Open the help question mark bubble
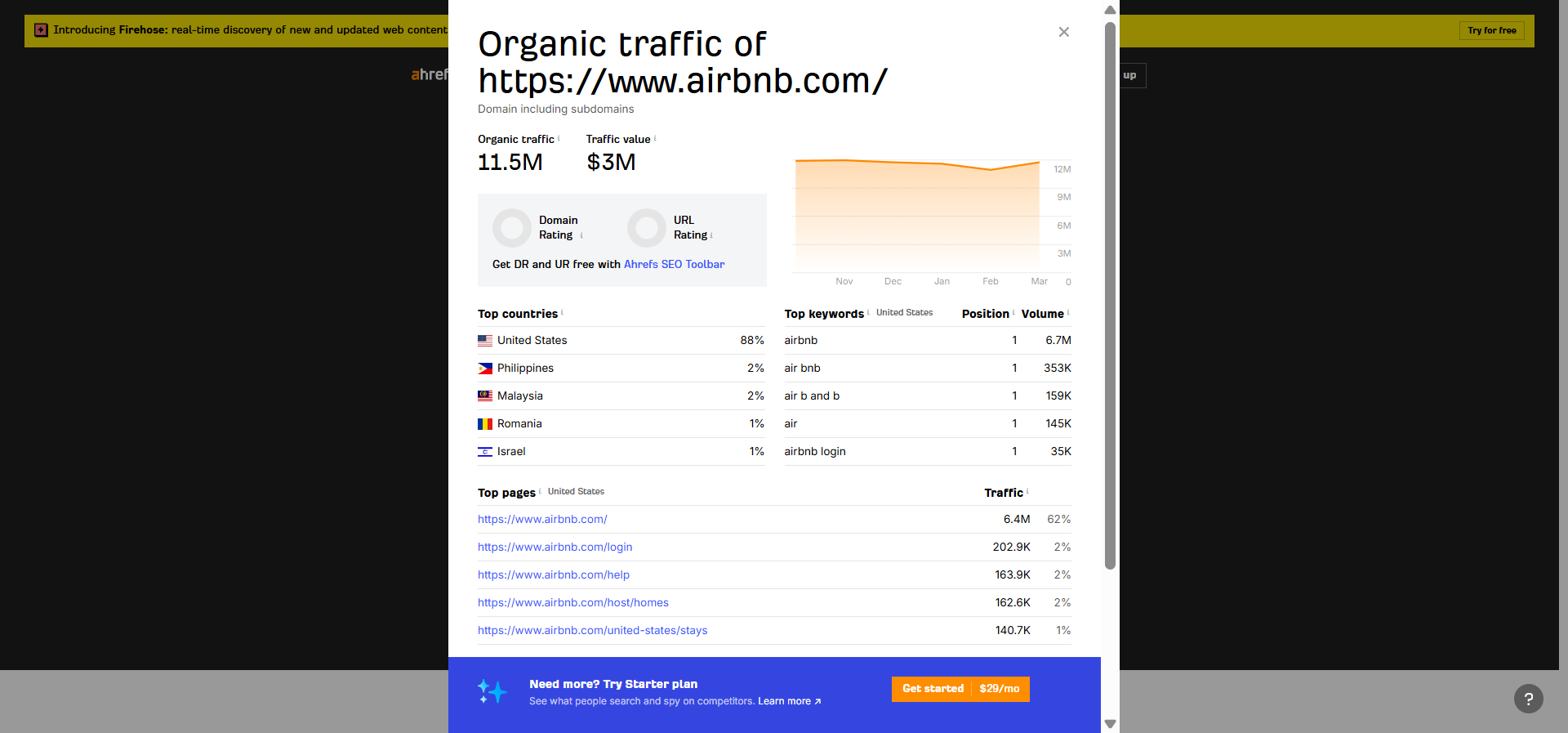1568x733 pixels. 1528,699
